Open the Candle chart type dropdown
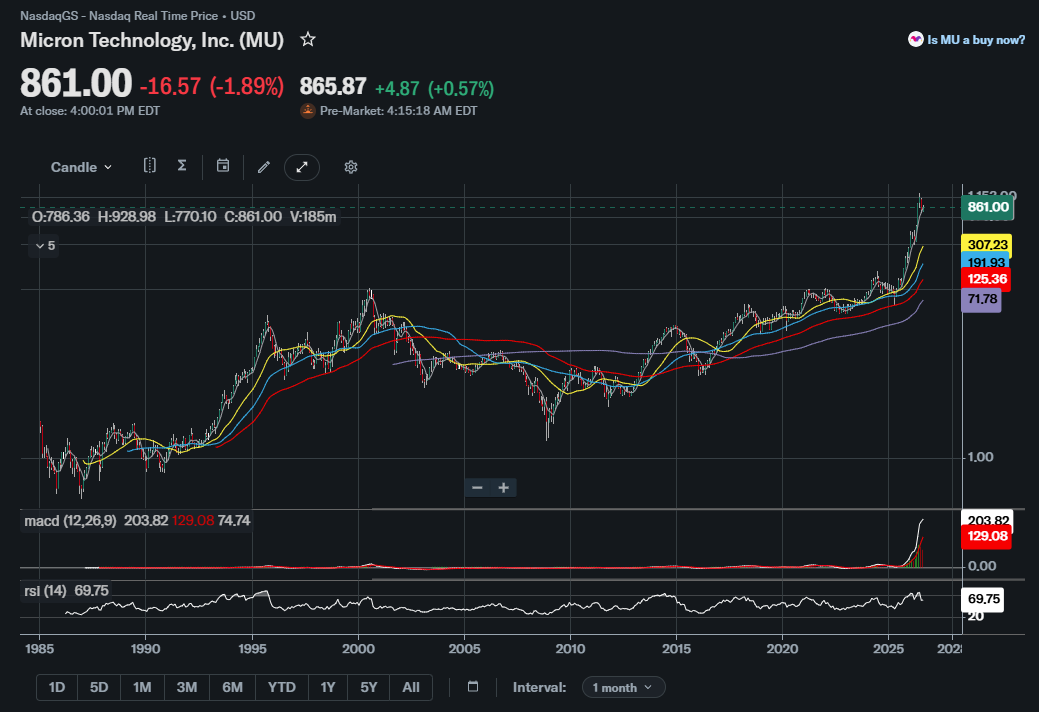This screenshot has width=1039, height=712. pos(81,167)
